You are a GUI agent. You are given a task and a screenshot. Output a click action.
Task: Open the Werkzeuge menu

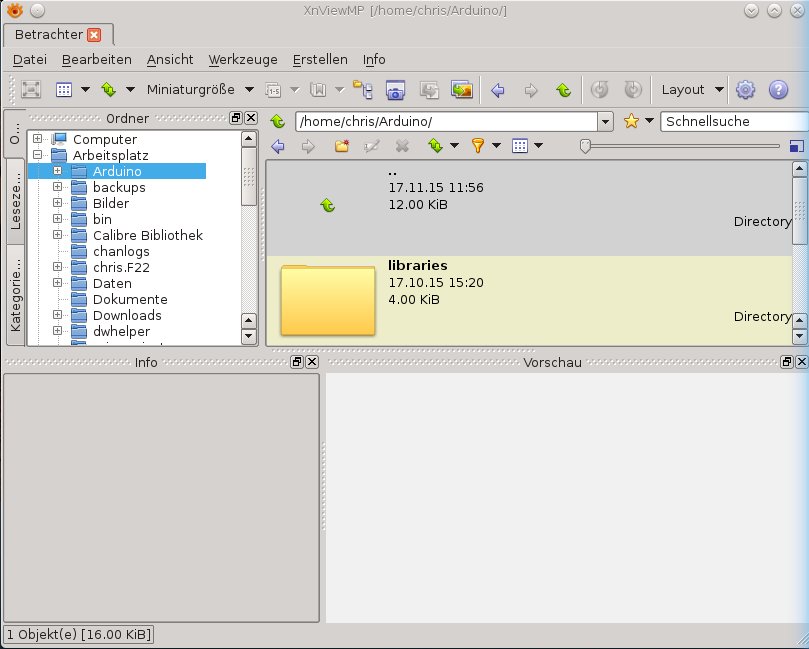[x=243, y=59]
